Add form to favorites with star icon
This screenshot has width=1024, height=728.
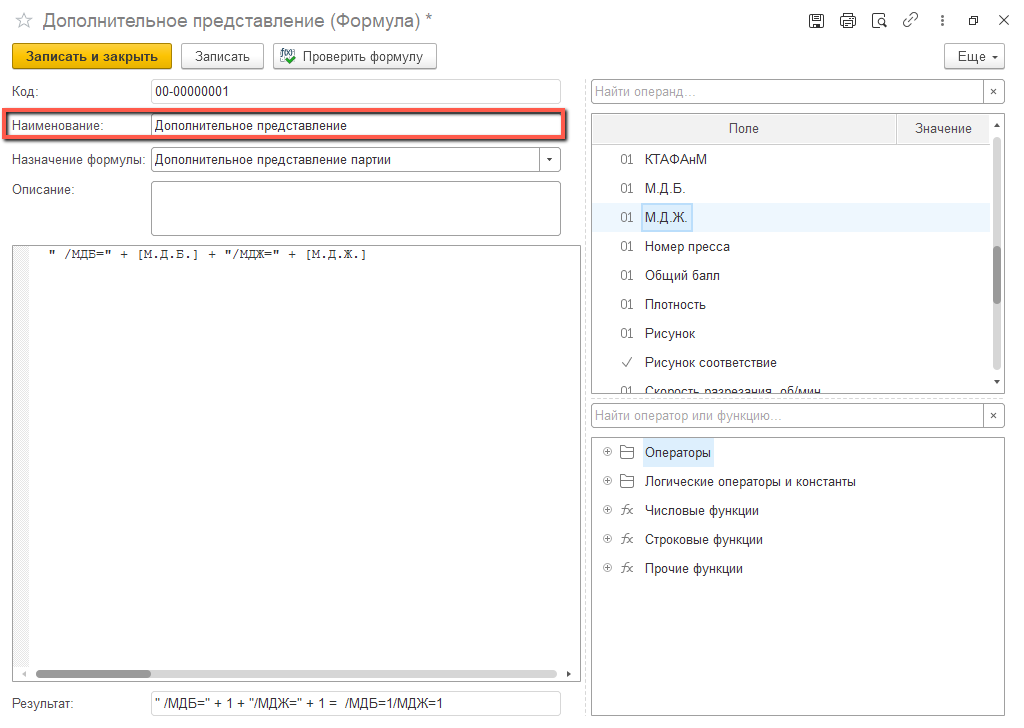tap(24, 20)
